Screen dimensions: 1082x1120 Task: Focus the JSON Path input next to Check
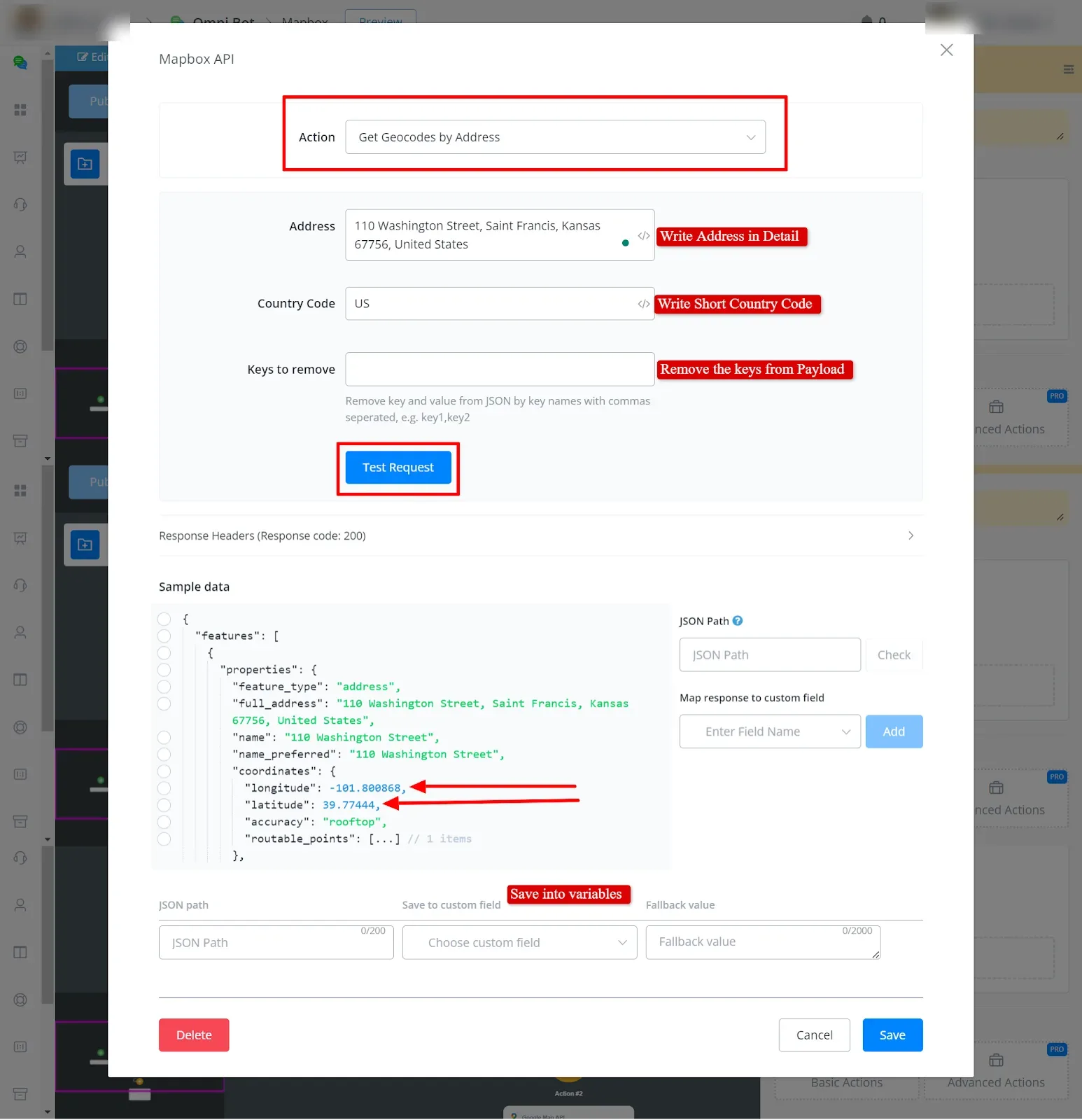770,654
